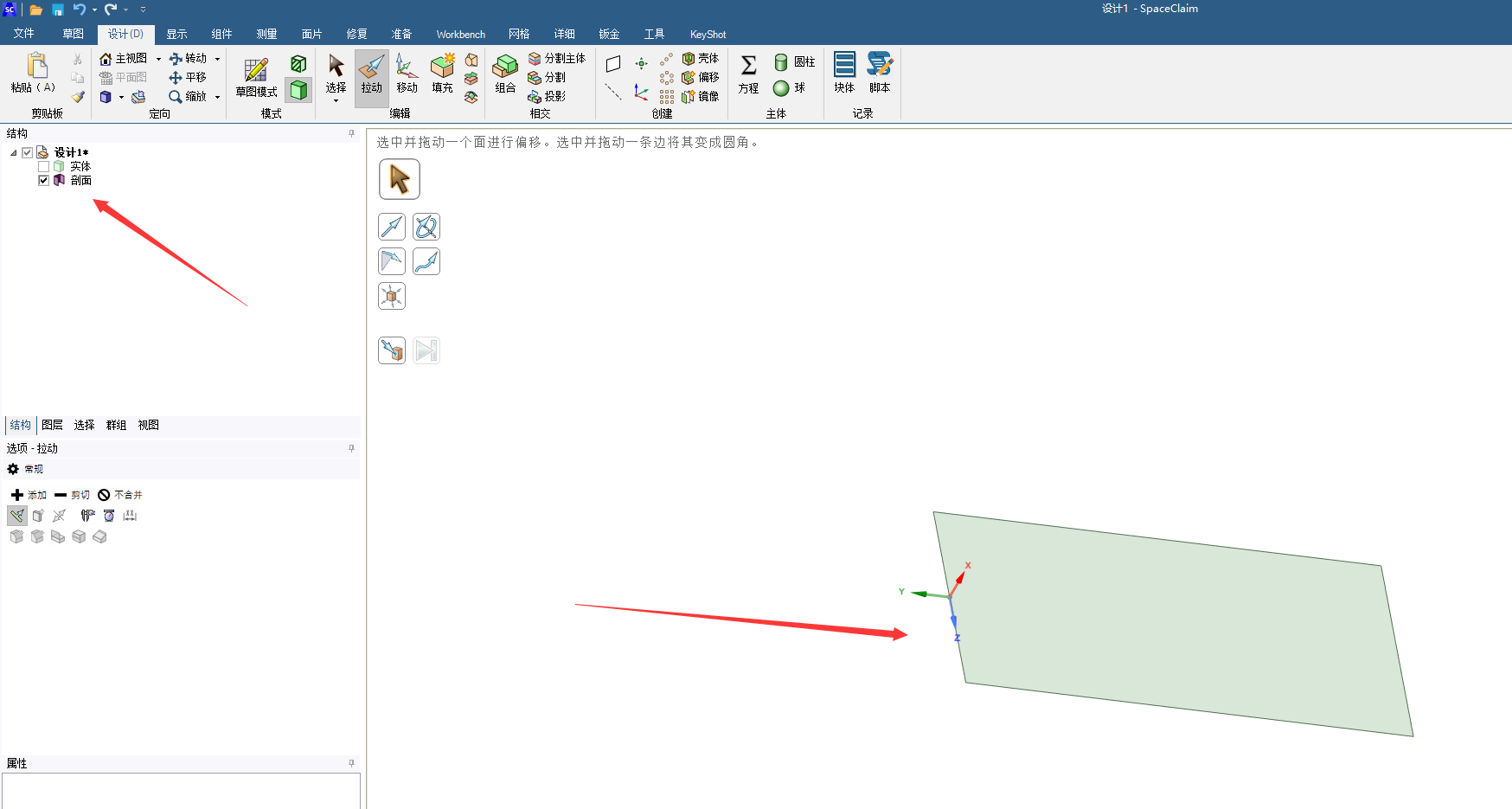Switch to the 图层 panel tab
Viewport: 1512px width, 809px height.
52,425
